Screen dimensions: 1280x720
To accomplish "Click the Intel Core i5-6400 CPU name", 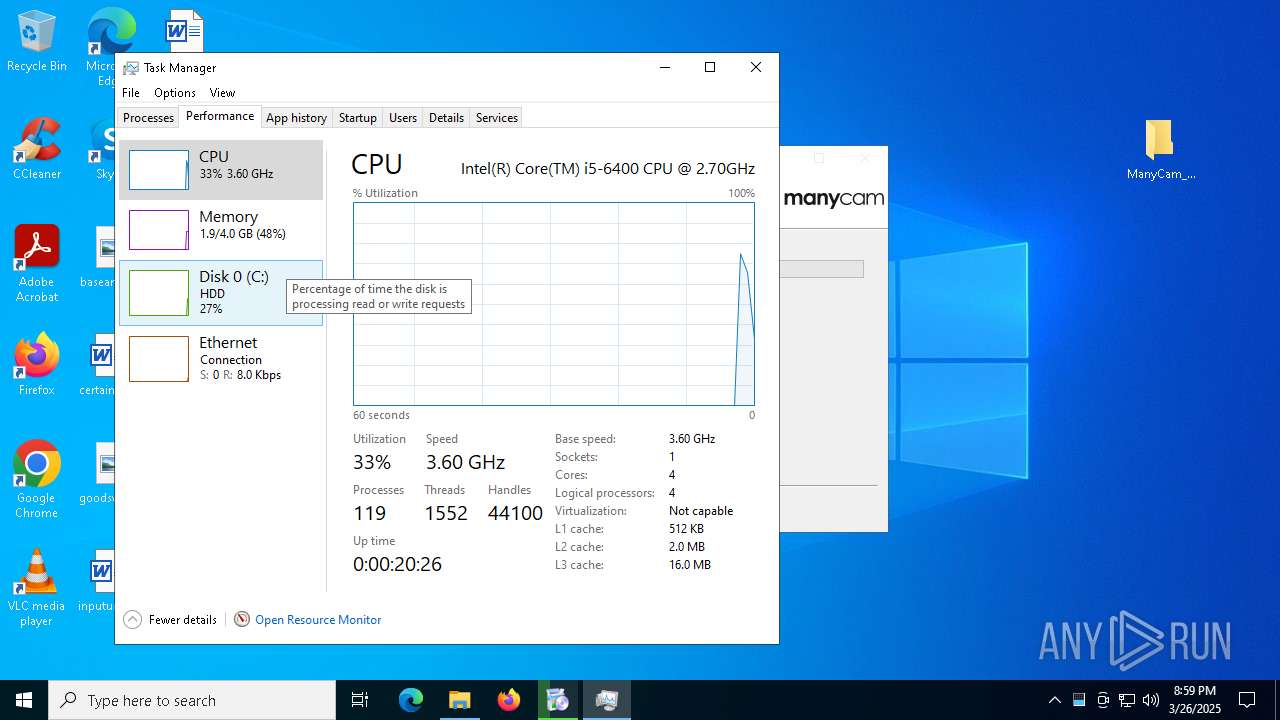I will click(608, 169).
